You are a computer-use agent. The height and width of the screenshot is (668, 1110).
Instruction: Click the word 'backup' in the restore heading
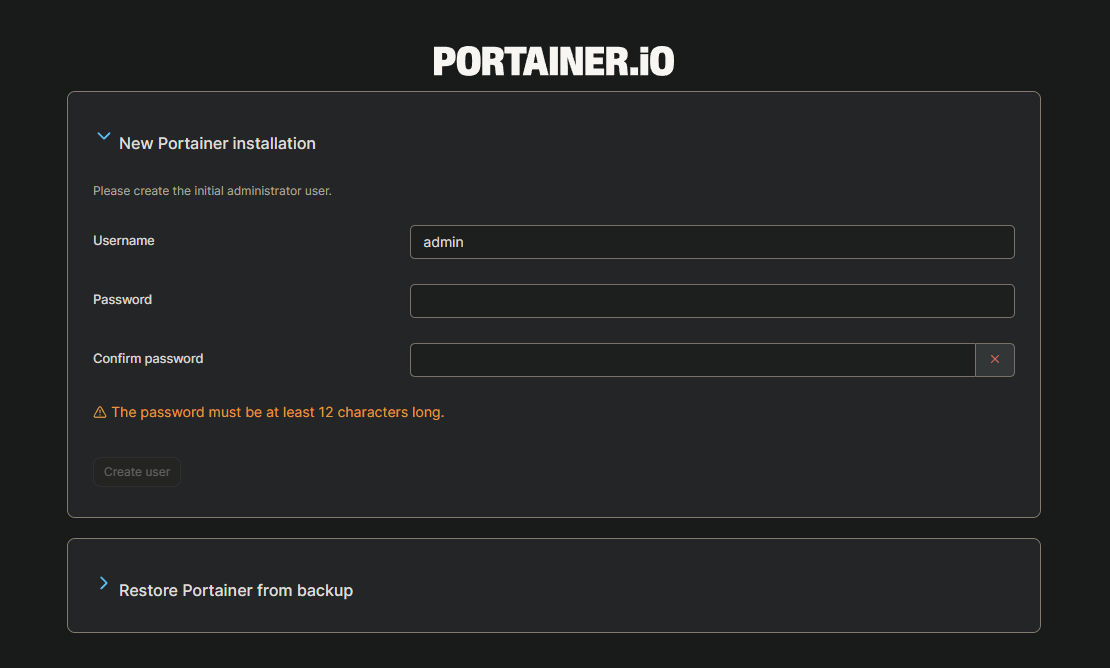pyautogui.click(x=324, y=591)
